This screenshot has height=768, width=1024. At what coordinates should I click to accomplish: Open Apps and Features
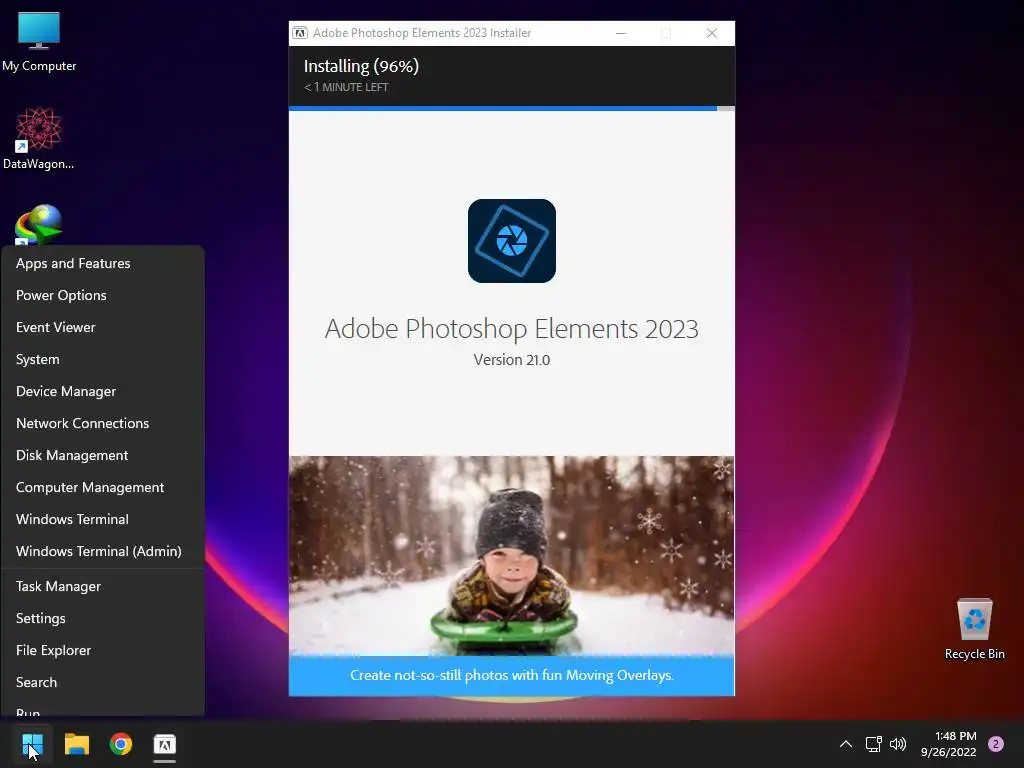coord(103,263)
